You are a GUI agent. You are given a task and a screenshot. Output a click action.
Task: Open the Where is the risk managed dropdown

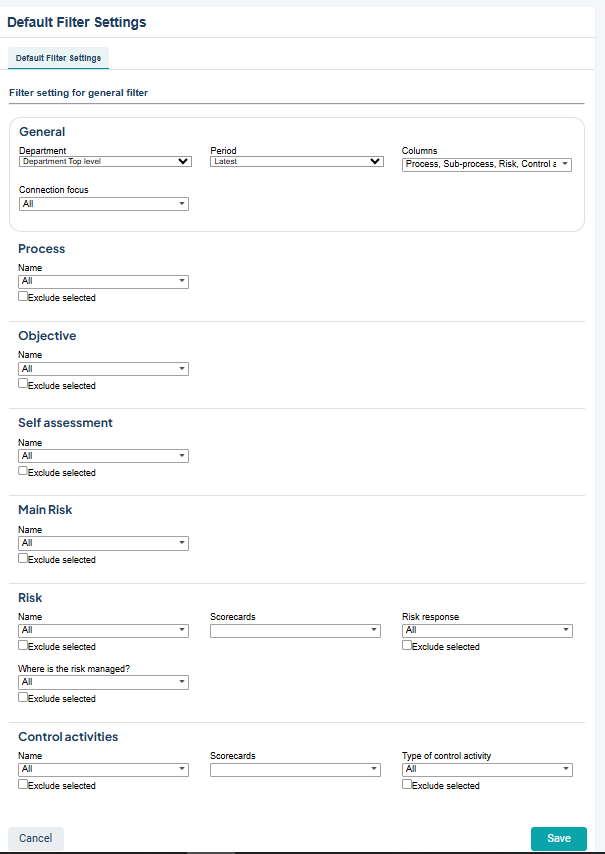104,682
